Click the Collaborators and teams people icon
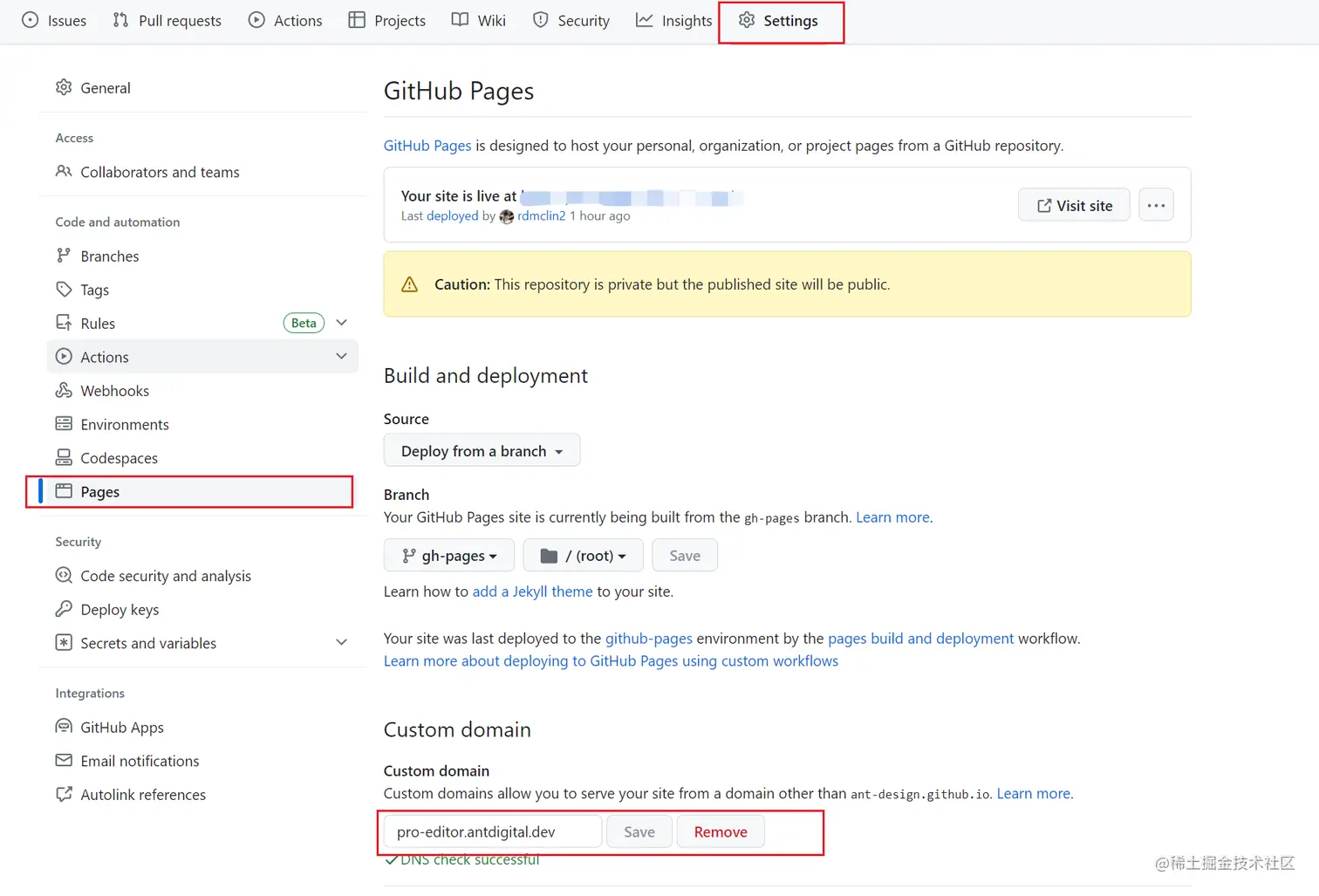The height and width of the screenshot is (896, 1319). coord(64,172)
